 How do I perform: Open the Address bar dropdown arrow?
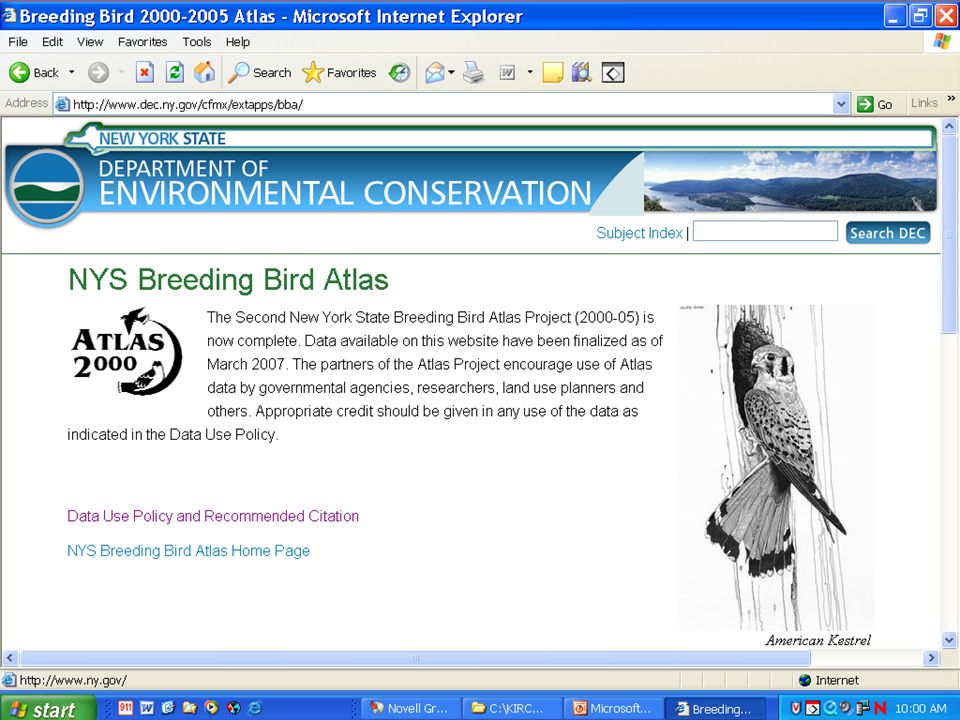(841, 104)
